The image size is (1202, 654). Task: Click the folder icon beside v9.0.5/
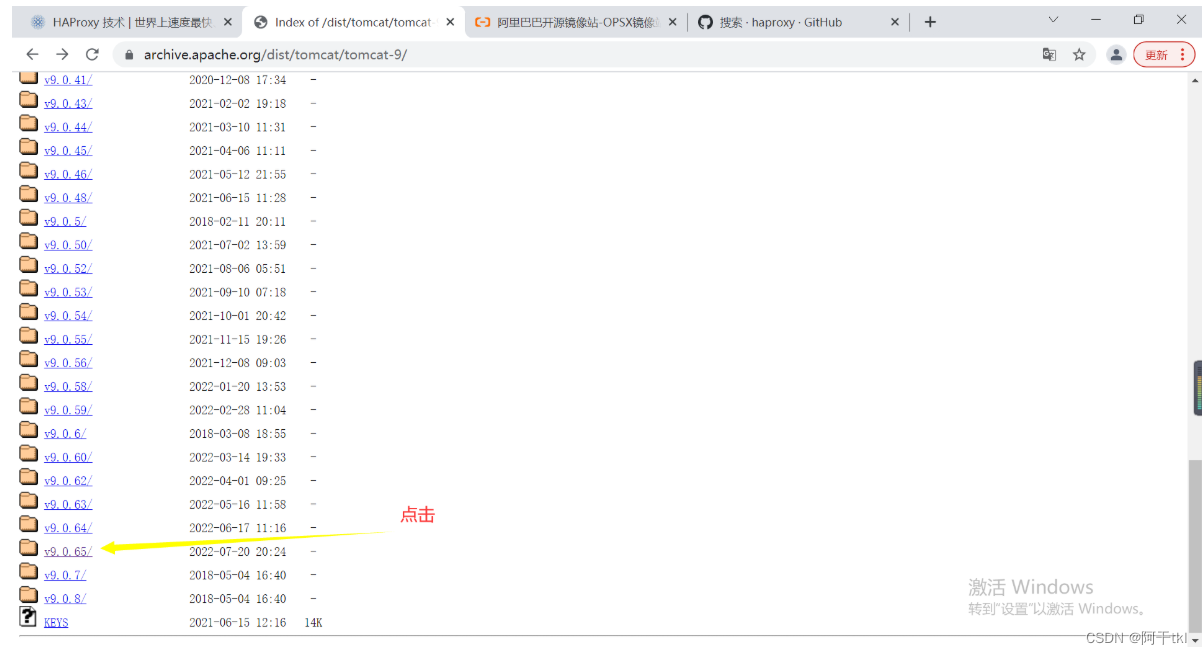click(28, 218)
